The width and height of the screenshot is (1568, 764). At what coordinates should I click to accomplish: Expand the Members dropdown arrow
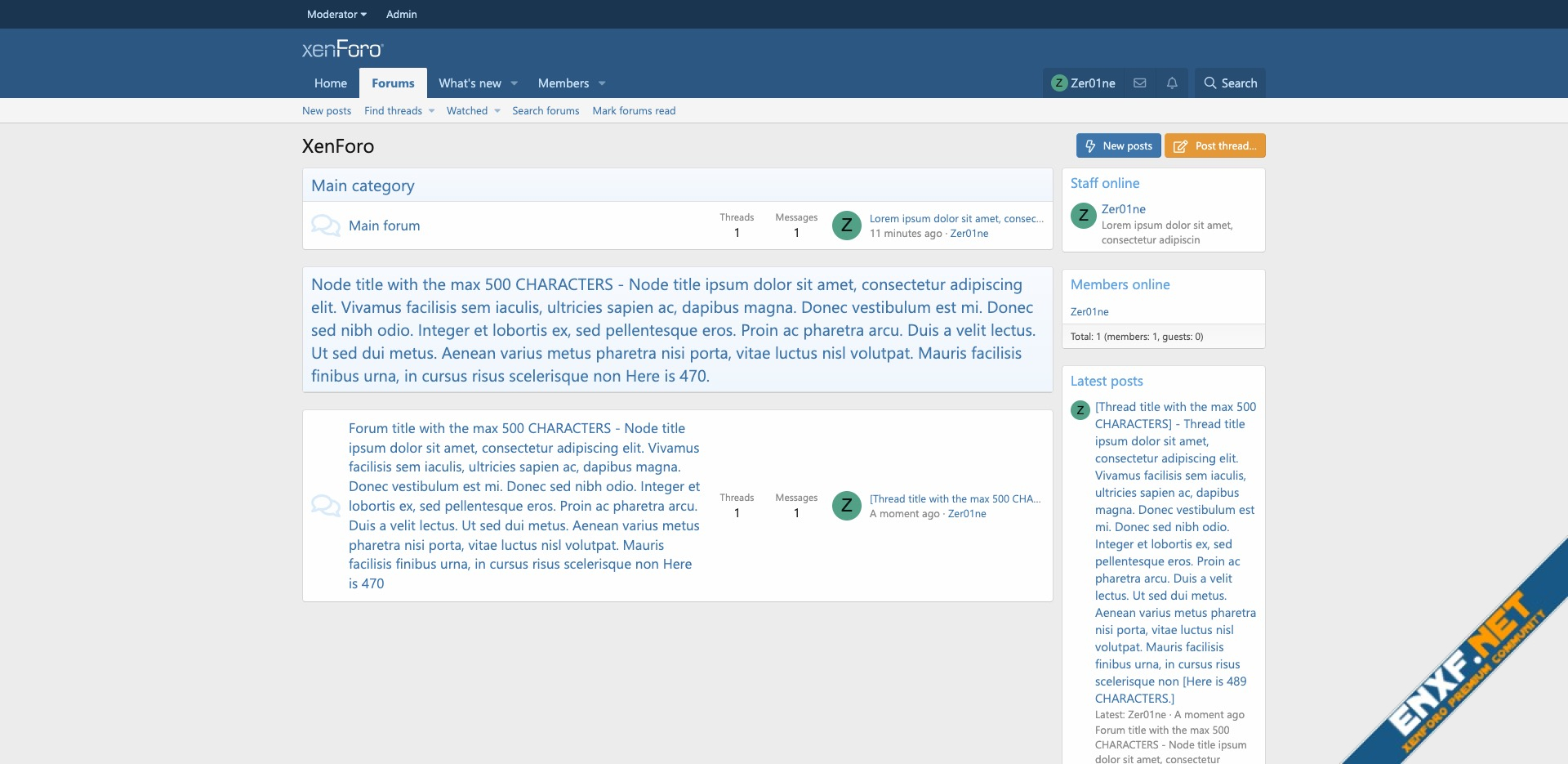(602, 83)
